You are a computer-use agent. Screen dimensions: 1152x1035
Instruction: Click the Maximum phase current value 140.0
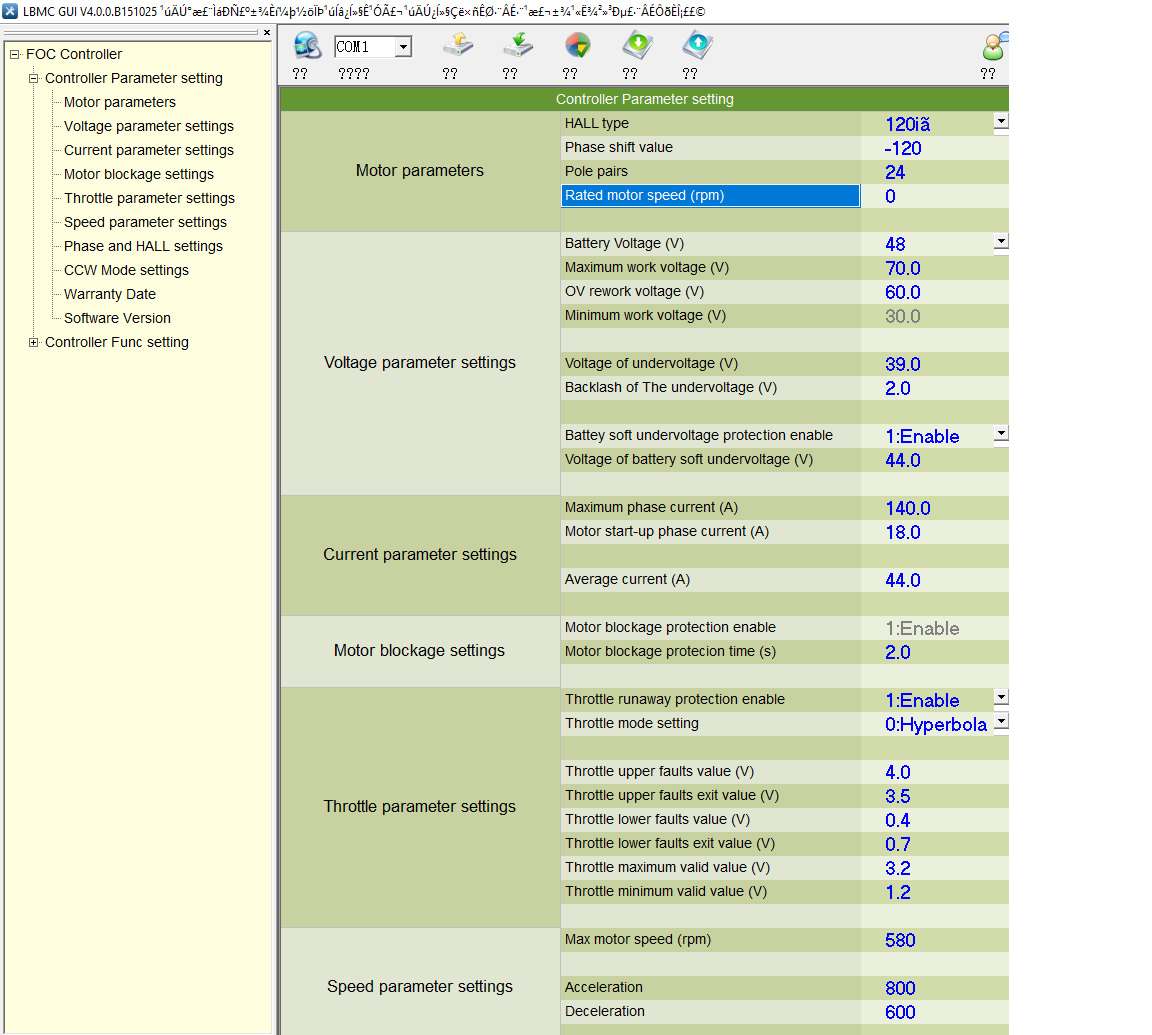907,508
